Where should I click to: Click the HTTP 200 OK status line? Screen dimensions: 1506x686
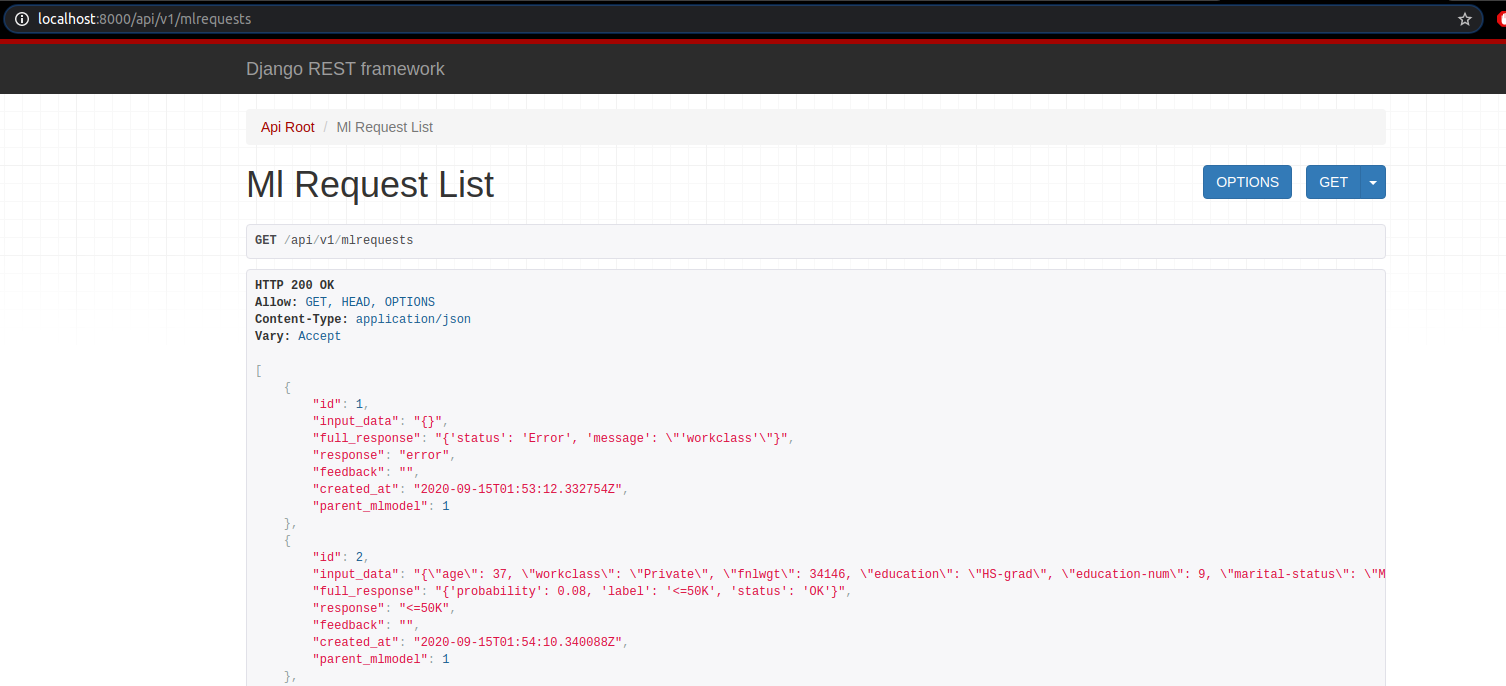click(x=294, y=285)
